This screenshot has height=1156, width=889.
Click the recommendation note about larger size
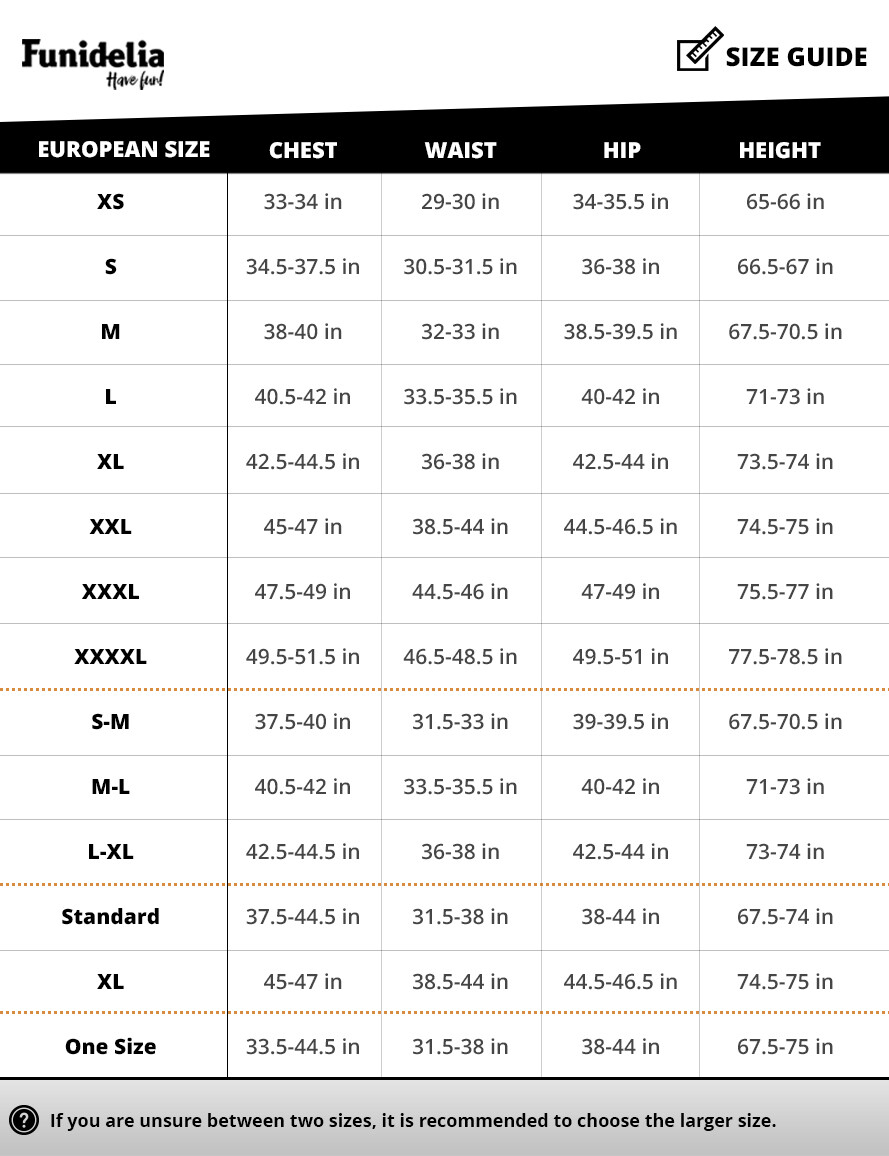pyautogui.click(x=413, y=1121)
